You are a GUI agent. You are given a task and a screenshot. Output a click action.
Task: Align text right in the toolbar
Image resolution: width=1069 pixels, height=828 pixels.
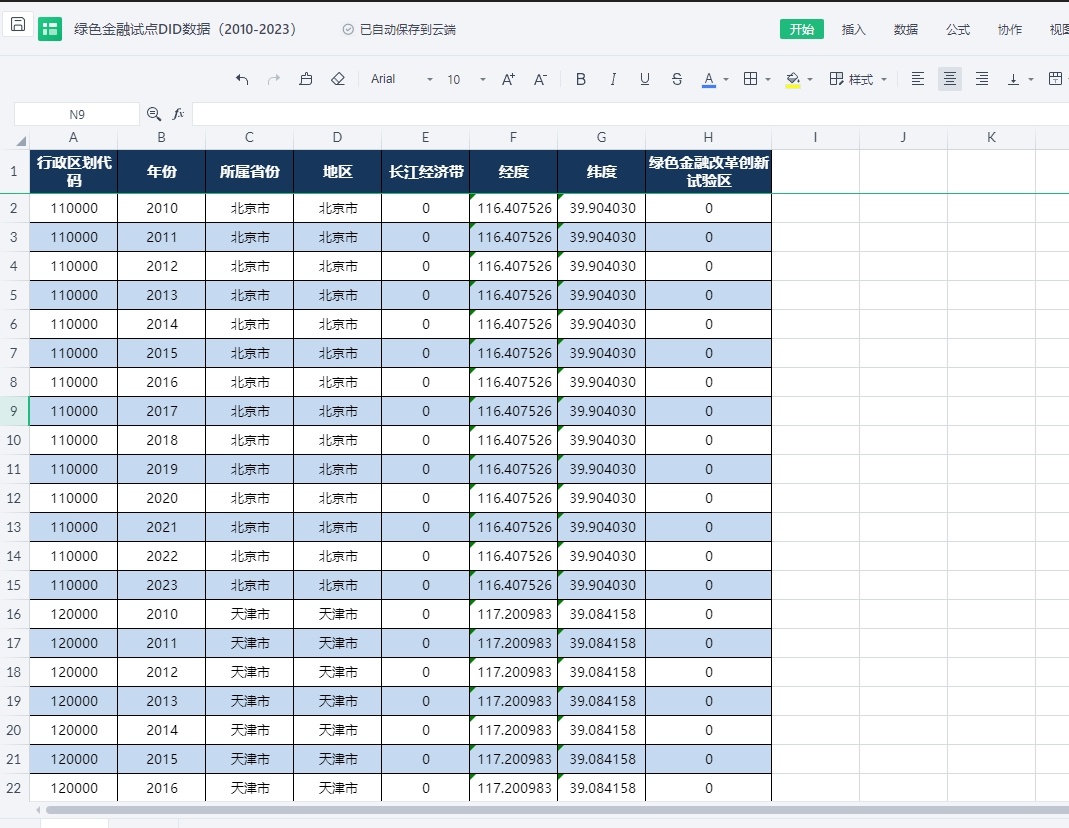pos(982,79)
